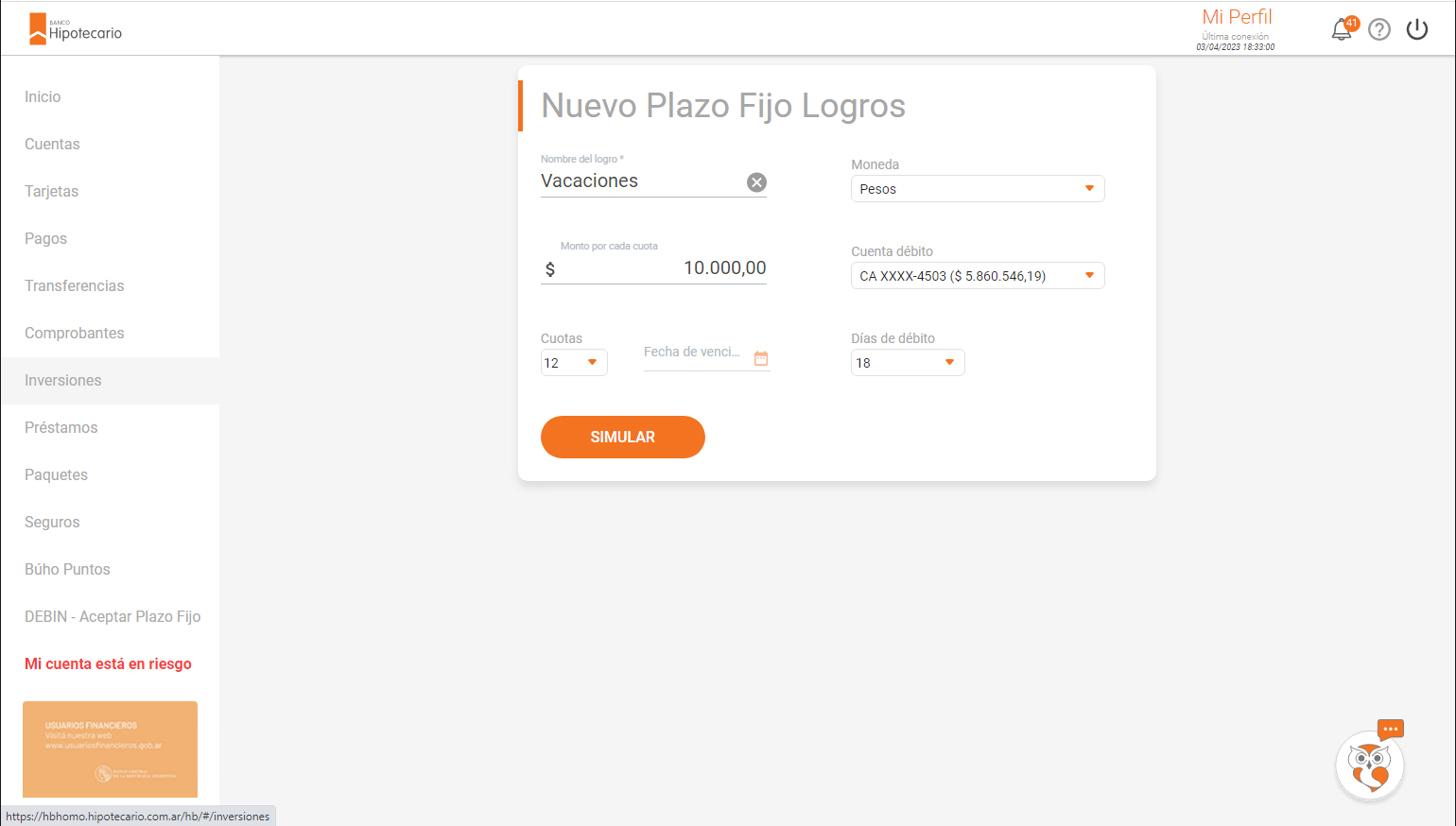Open the help question mark icon
The height and width of the screenshot is (826, 1456).
point(1379,29)
